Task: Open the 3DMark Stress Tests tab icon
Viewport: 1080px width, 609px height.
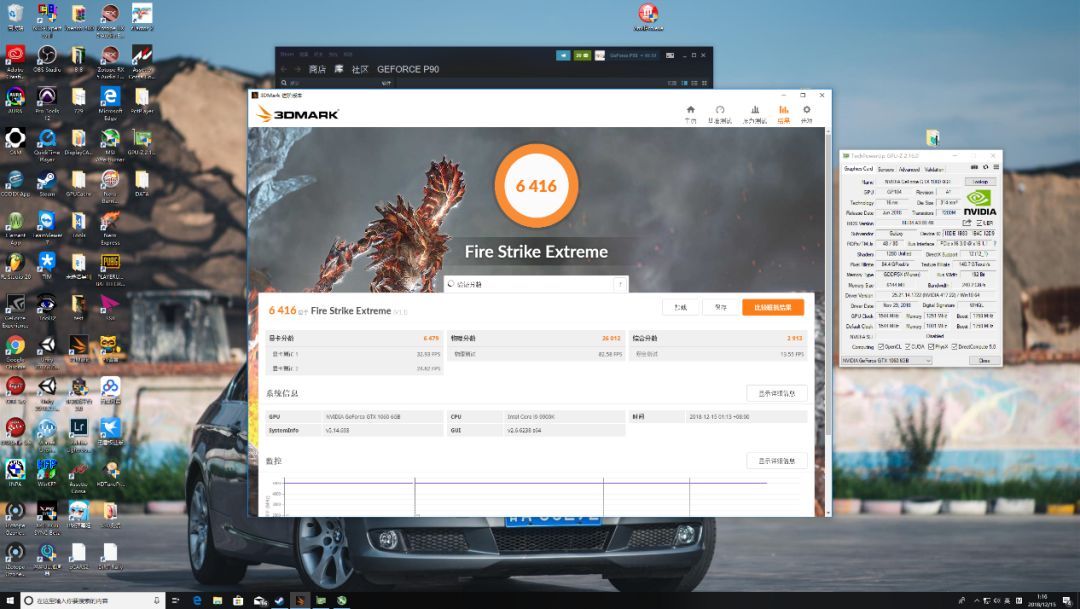Action: (755, 110)
